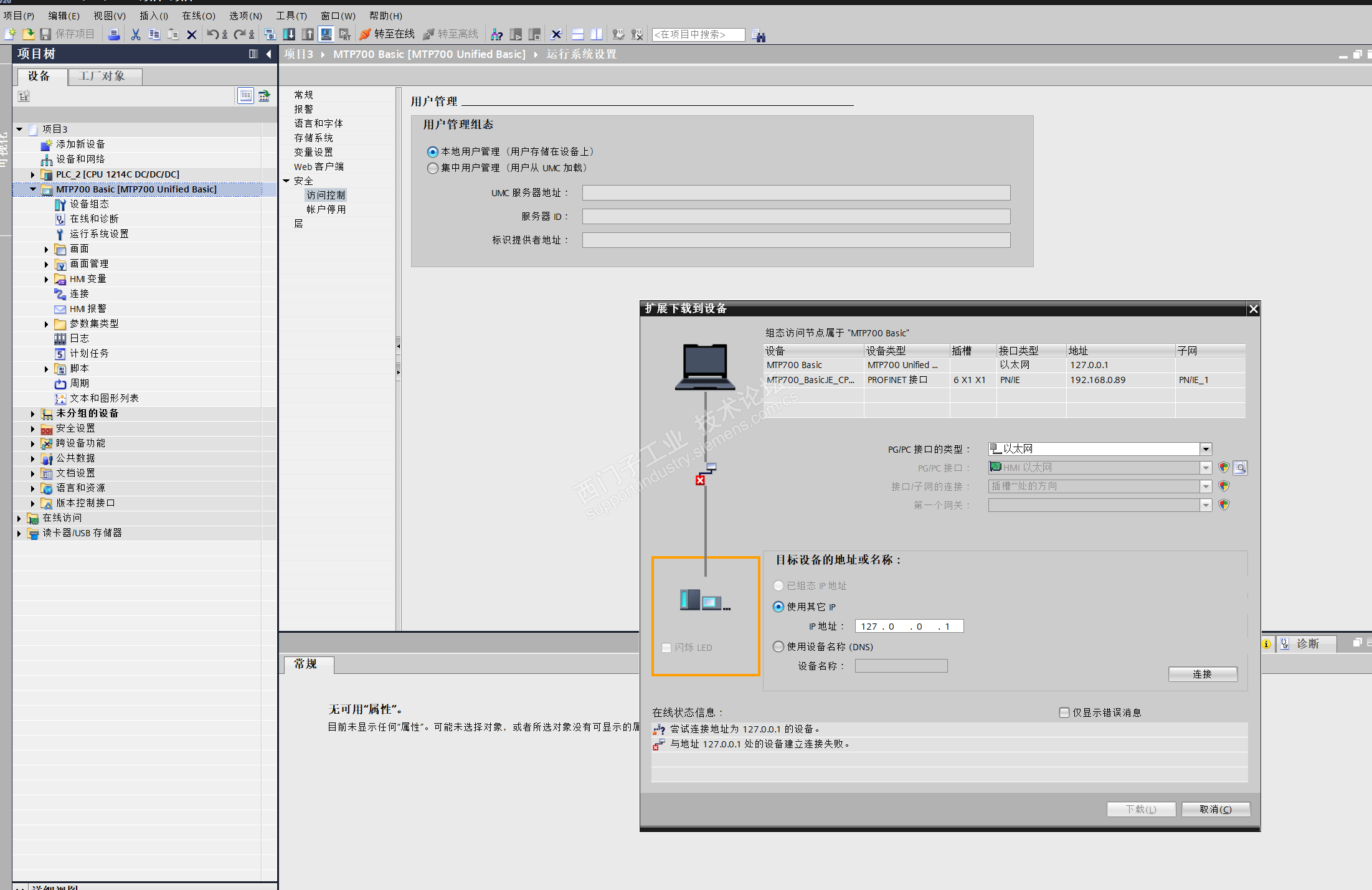The image size is (1372, 890).
Task: Click the search magnifier icon beside PG/PC 接口
Action: pos(1240,468)
